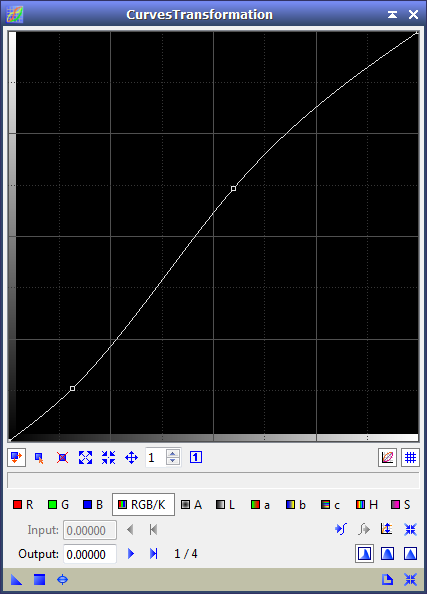Viewport: 427px width, 594px height.
Task: Choose linear interpolation
Action: click(x=410, y=554)
